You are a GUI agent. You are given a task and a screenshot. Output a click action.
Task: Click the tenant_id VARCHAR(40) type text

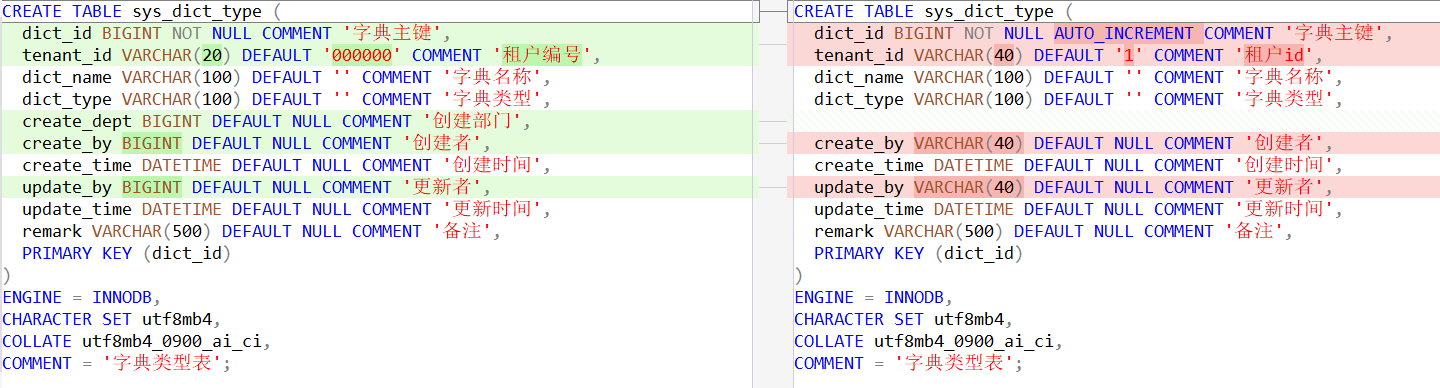pos(969,55)
